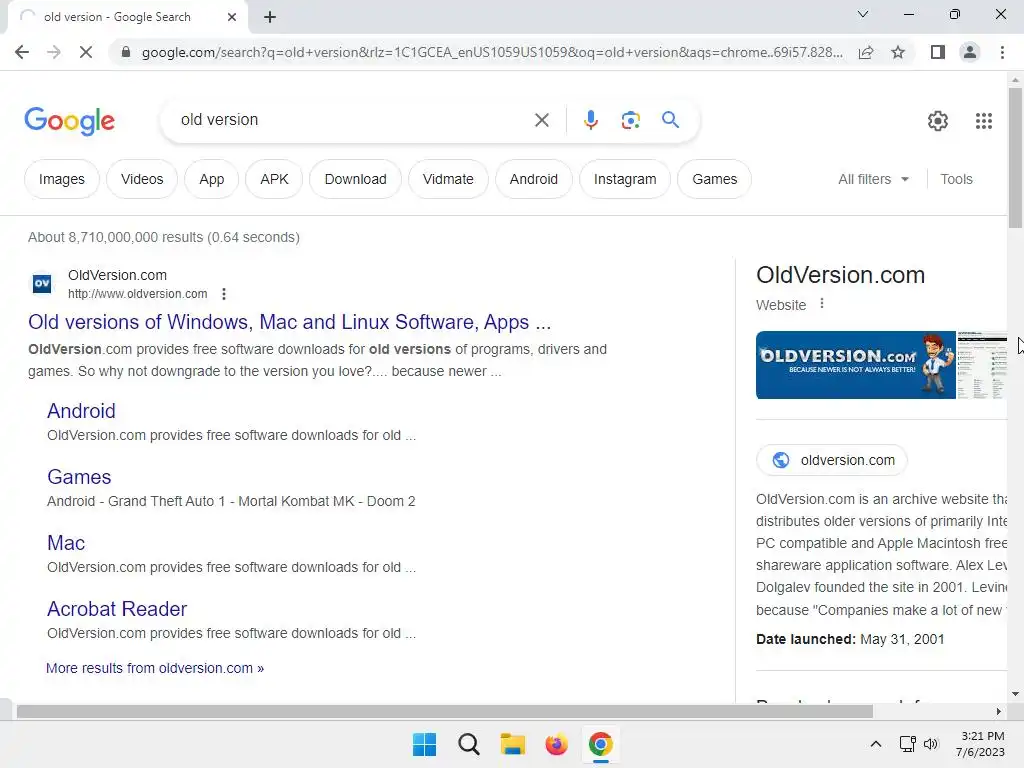Open 'Old versions of Windows, Mac and Linux Software' result

pyautogui.click(x=289, y=322)
